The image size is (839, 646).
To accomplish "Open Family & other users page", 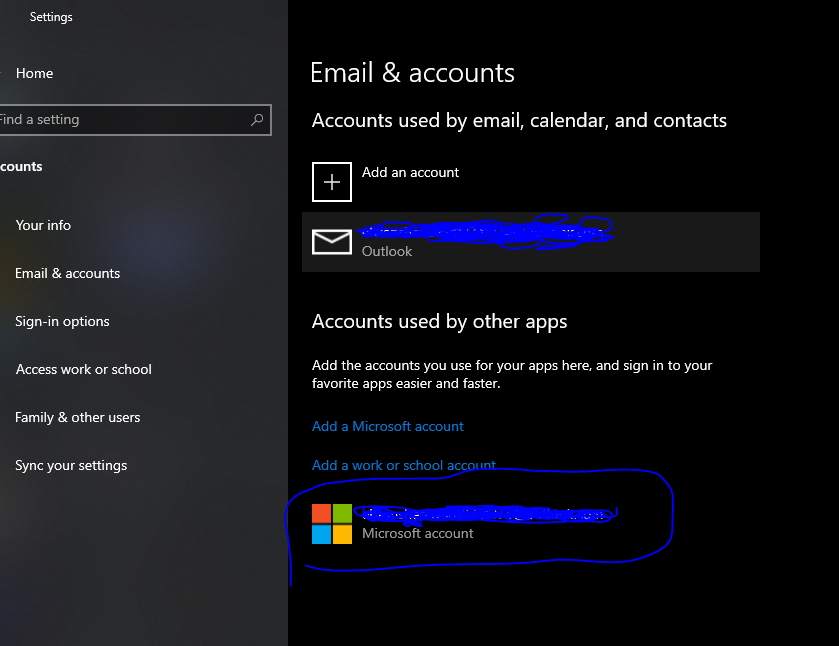I will (78, 417).
